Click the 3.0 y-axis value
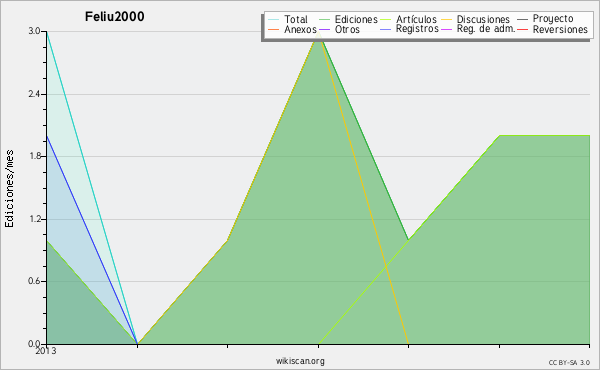Screen dimensions: 600x370 34,31
